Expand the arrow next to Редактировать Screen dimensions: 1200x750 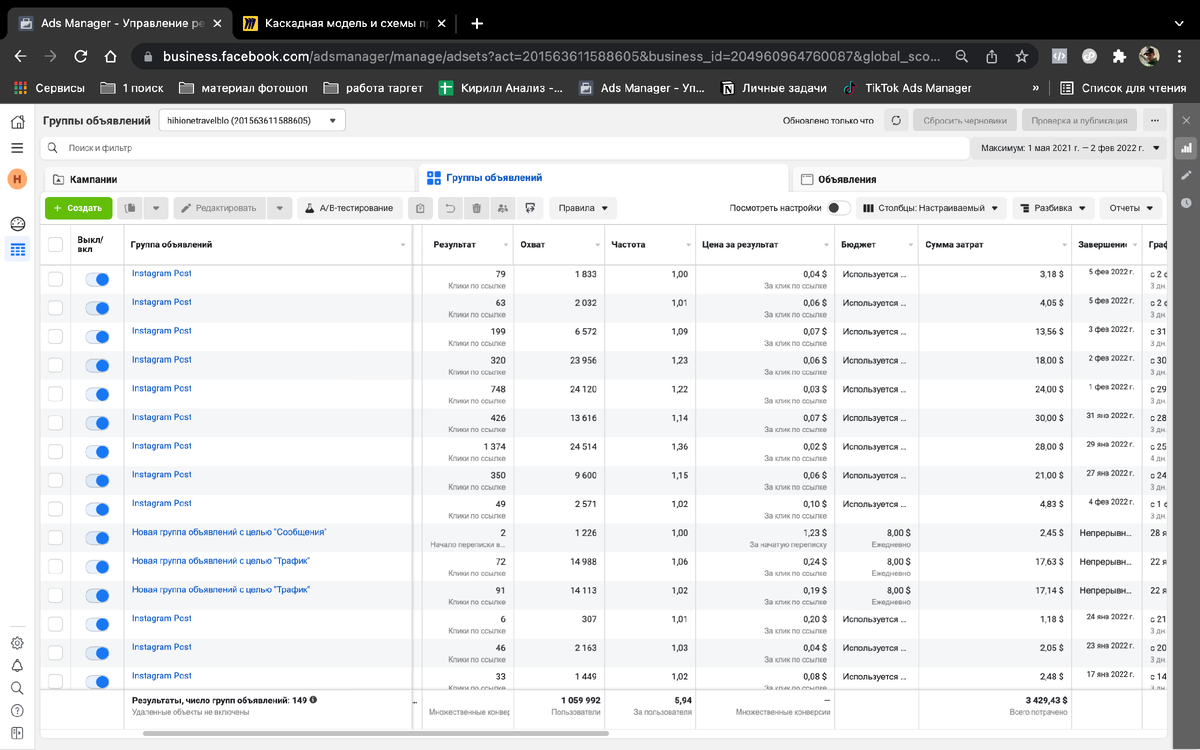click(x=281, y=208)
